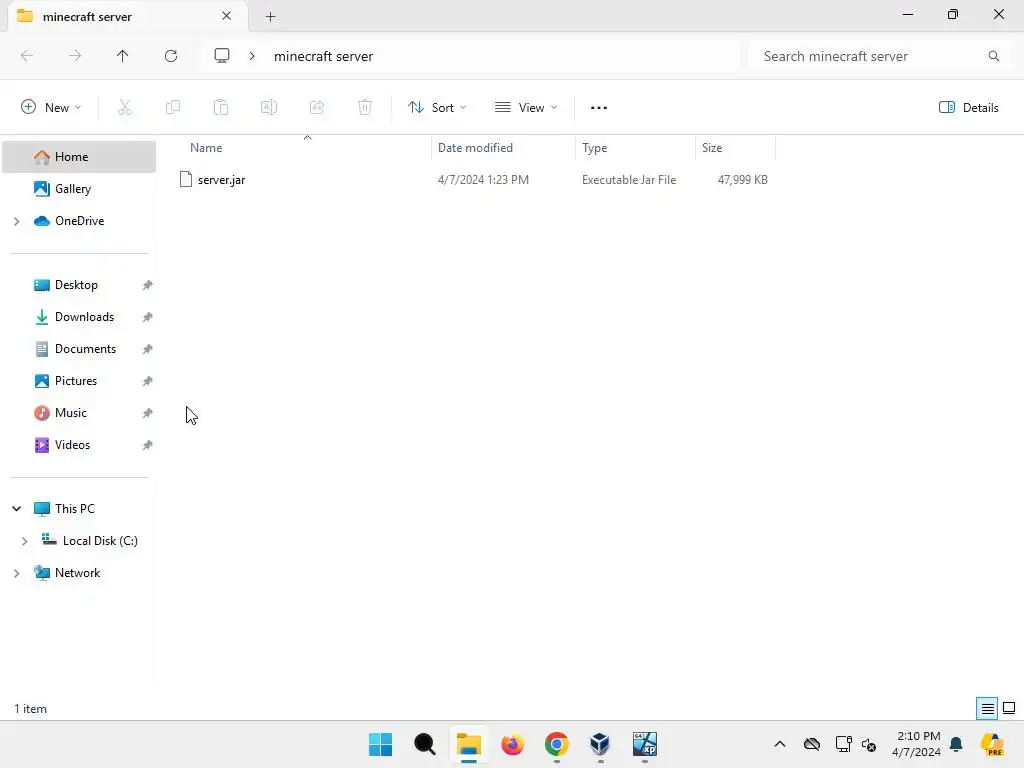Open the View dropdown menu

[x=526, y=108]
